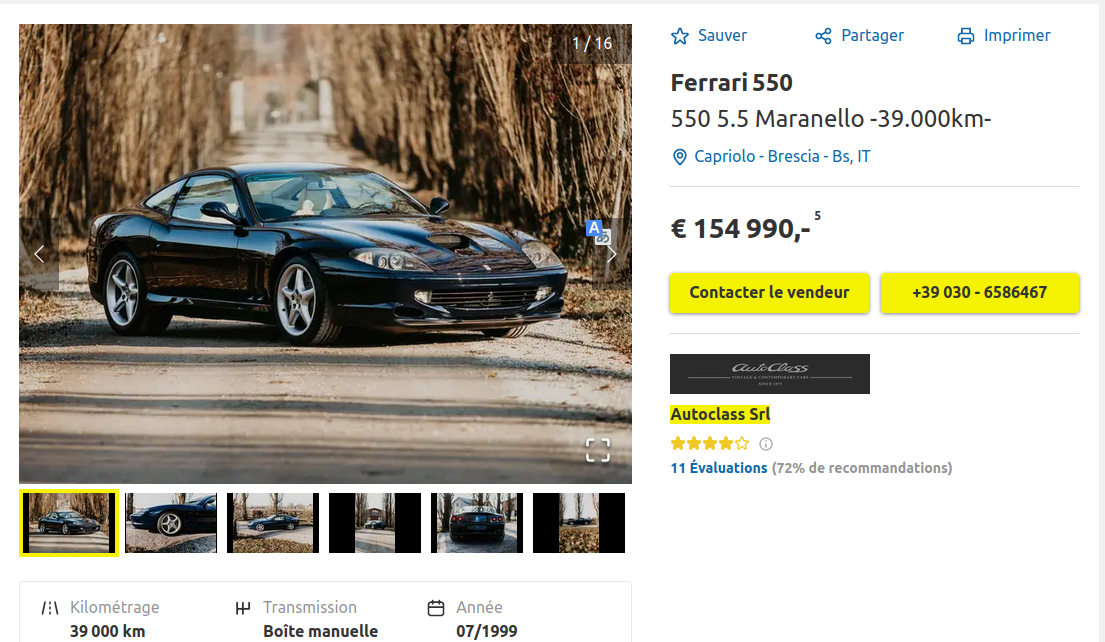Open fullscreen view of the car photo
Image resolution: width=1105 pixels, height=642 pixels.
[598, 450]
